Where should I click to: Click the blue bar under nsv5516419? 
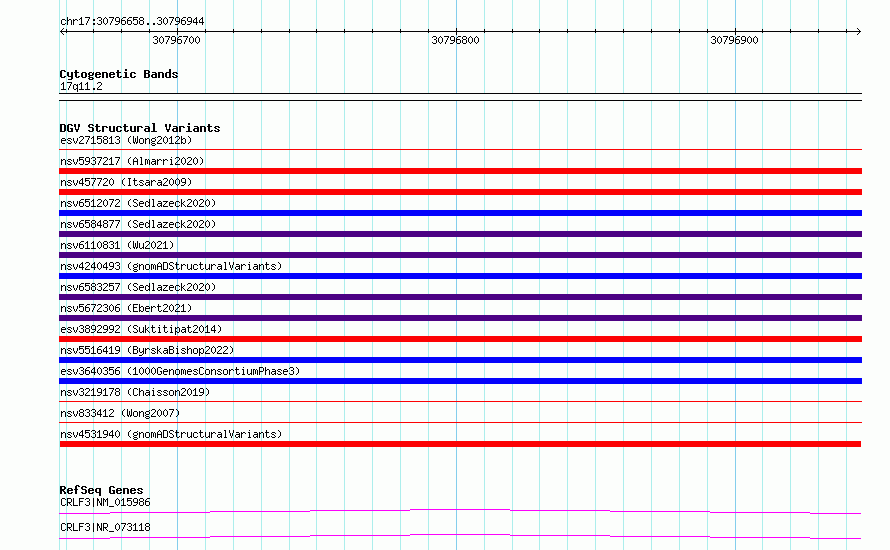tap(460, 360)
